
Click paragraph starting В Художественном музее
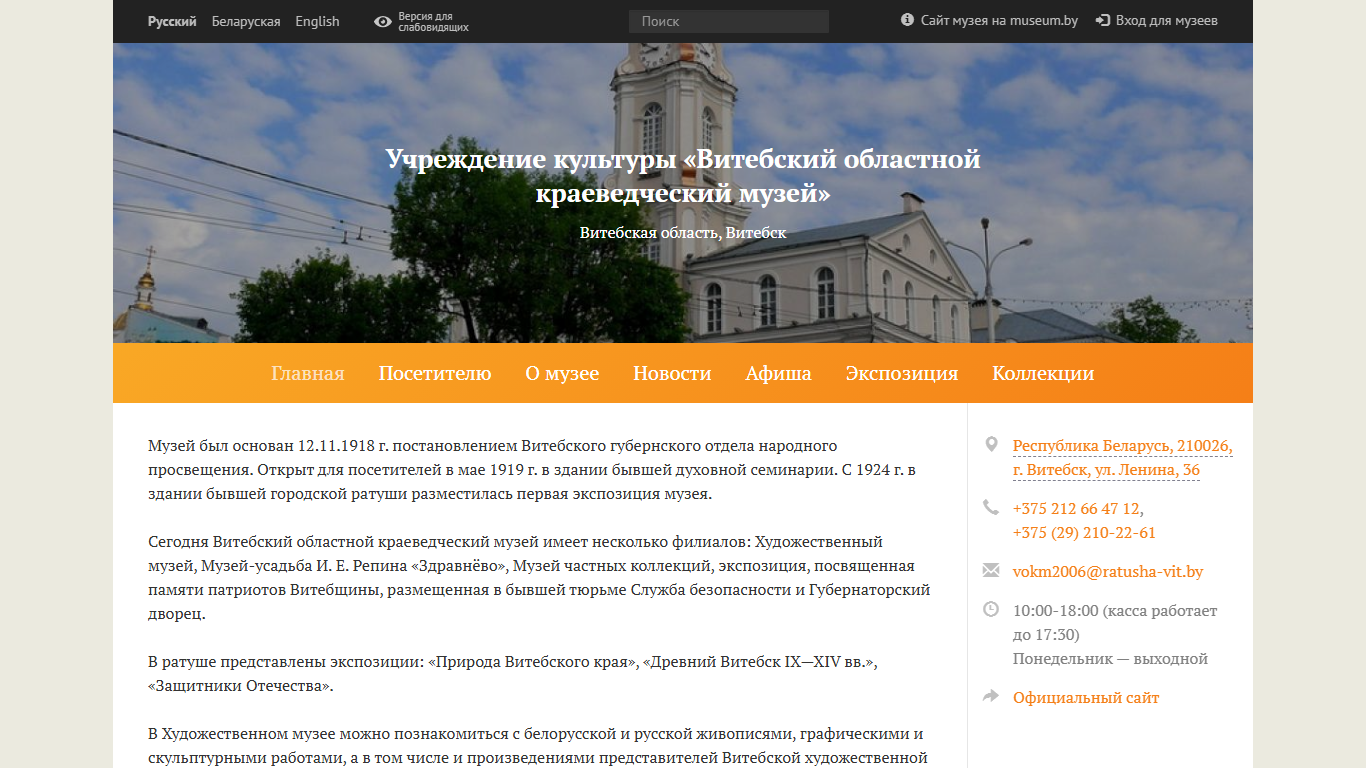pos(538,746)
